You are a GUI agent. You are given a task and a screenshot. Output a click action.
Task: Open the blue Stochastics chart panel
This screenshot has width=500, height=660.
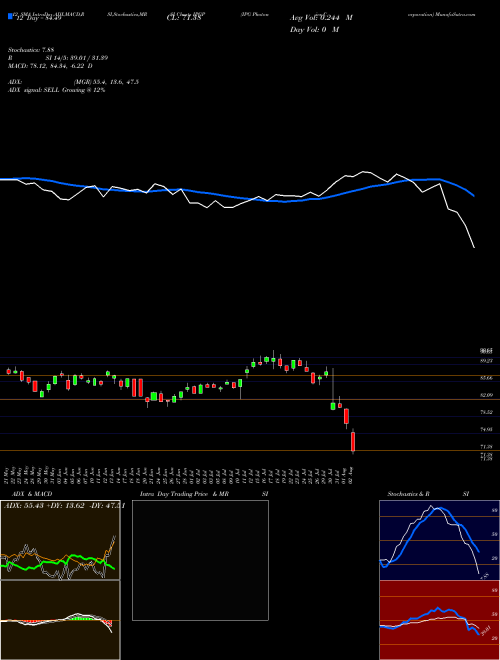point(439,540)
